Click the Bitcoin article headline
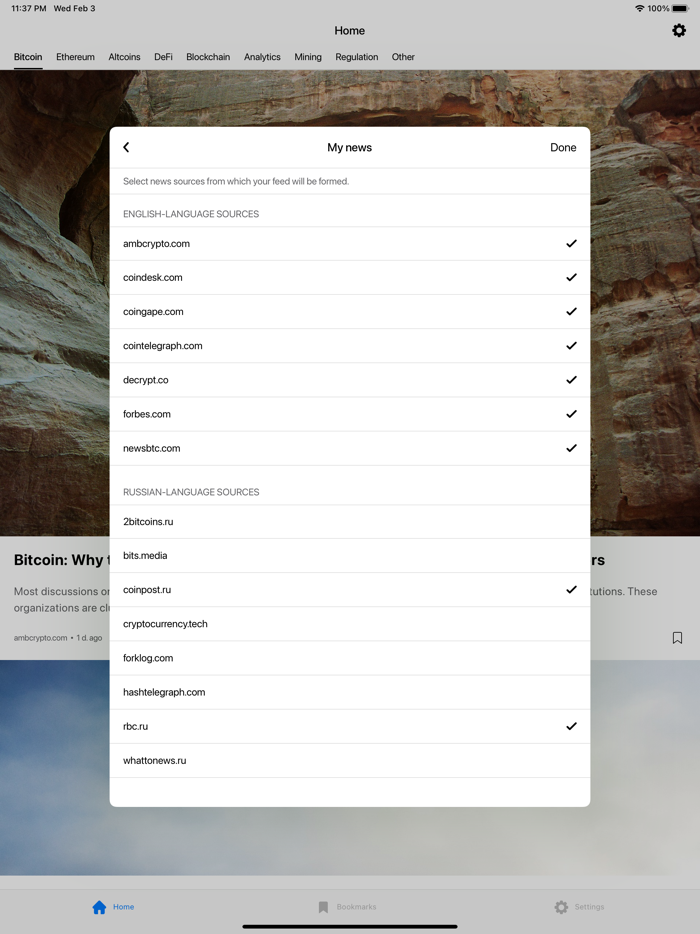Screen dimensions: 700x934 click(x=61, y=560)
